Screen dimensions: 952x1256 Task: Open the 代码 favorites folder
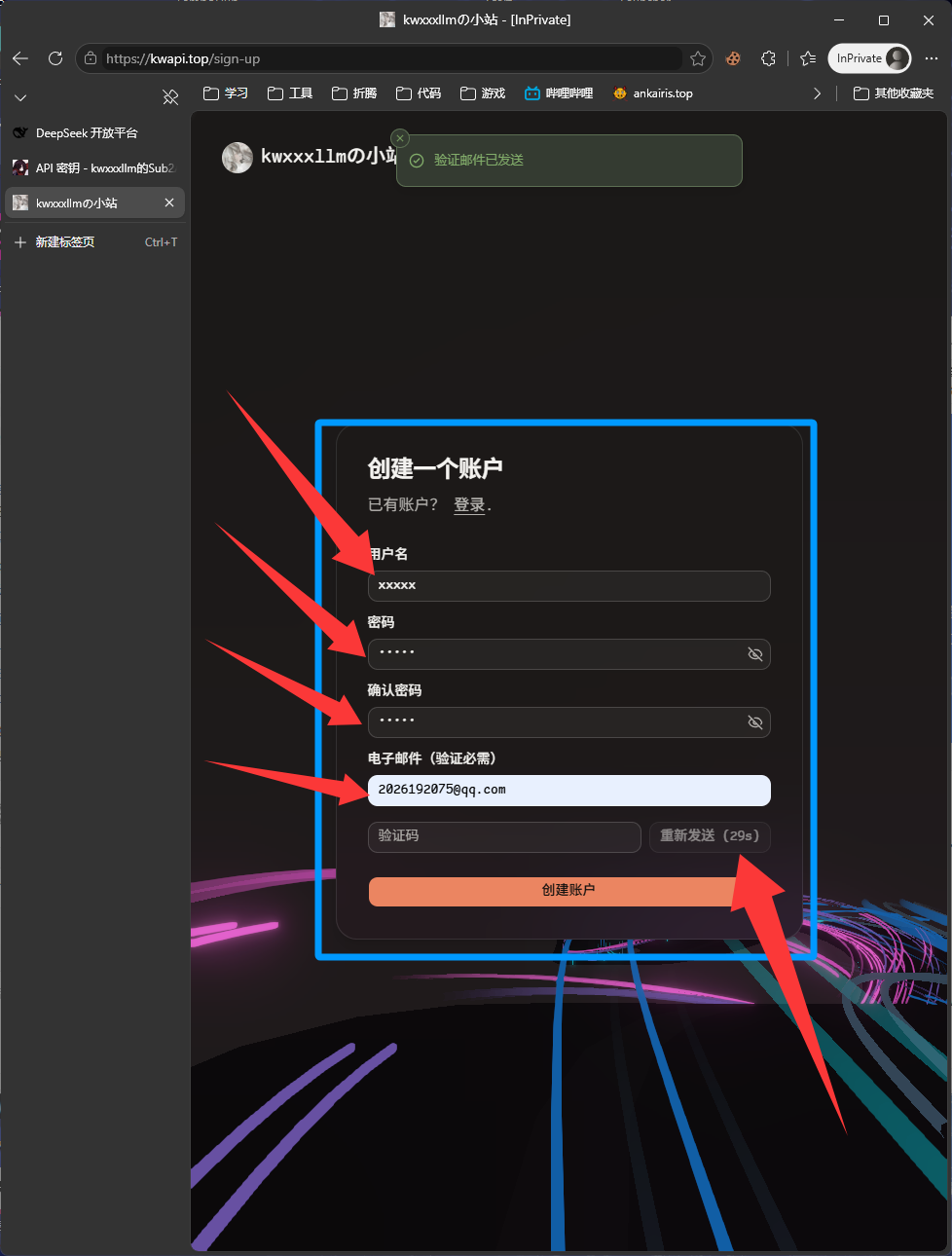[419, 93]
